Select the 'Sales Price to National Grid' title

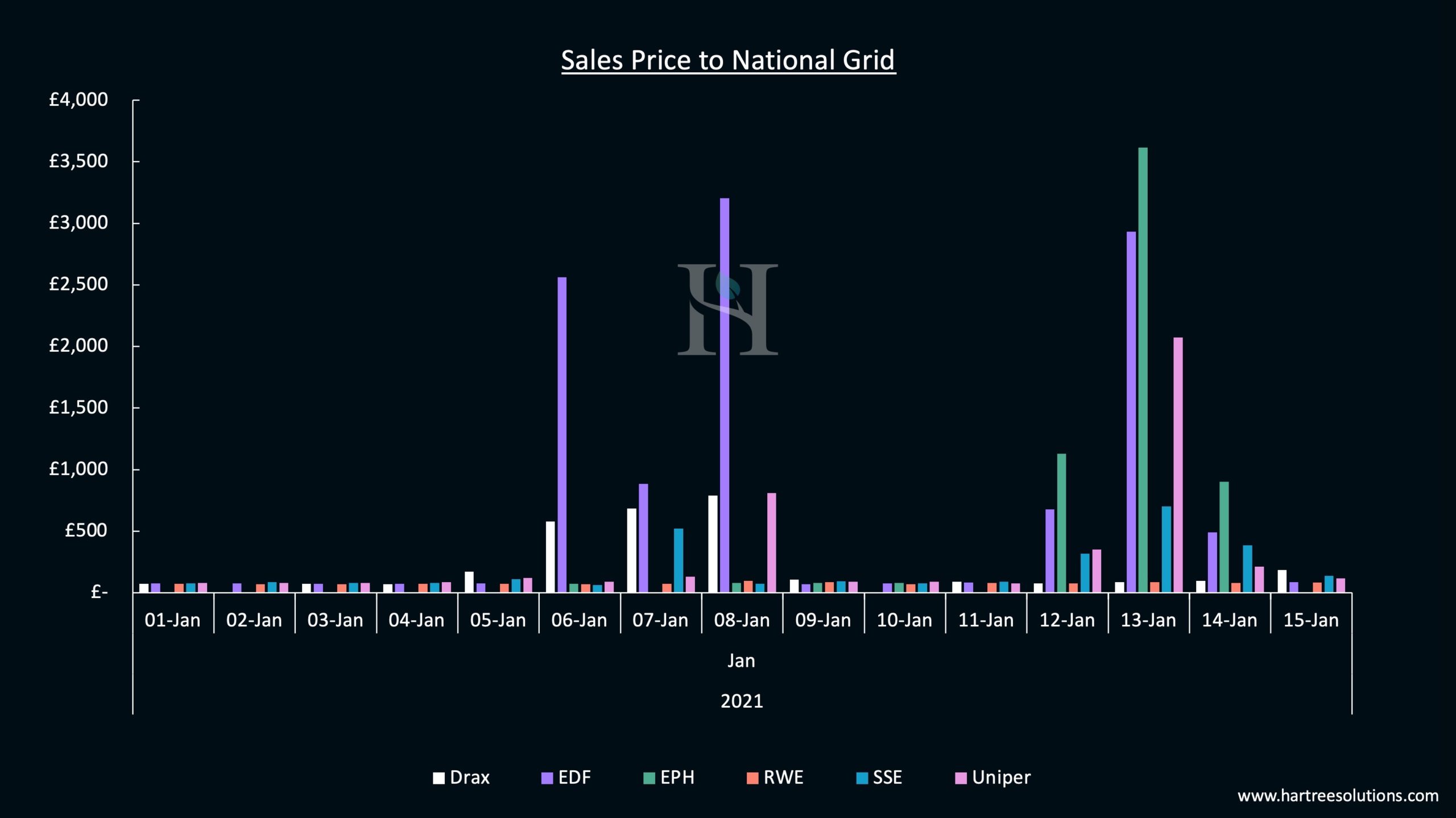pos(728,60)
